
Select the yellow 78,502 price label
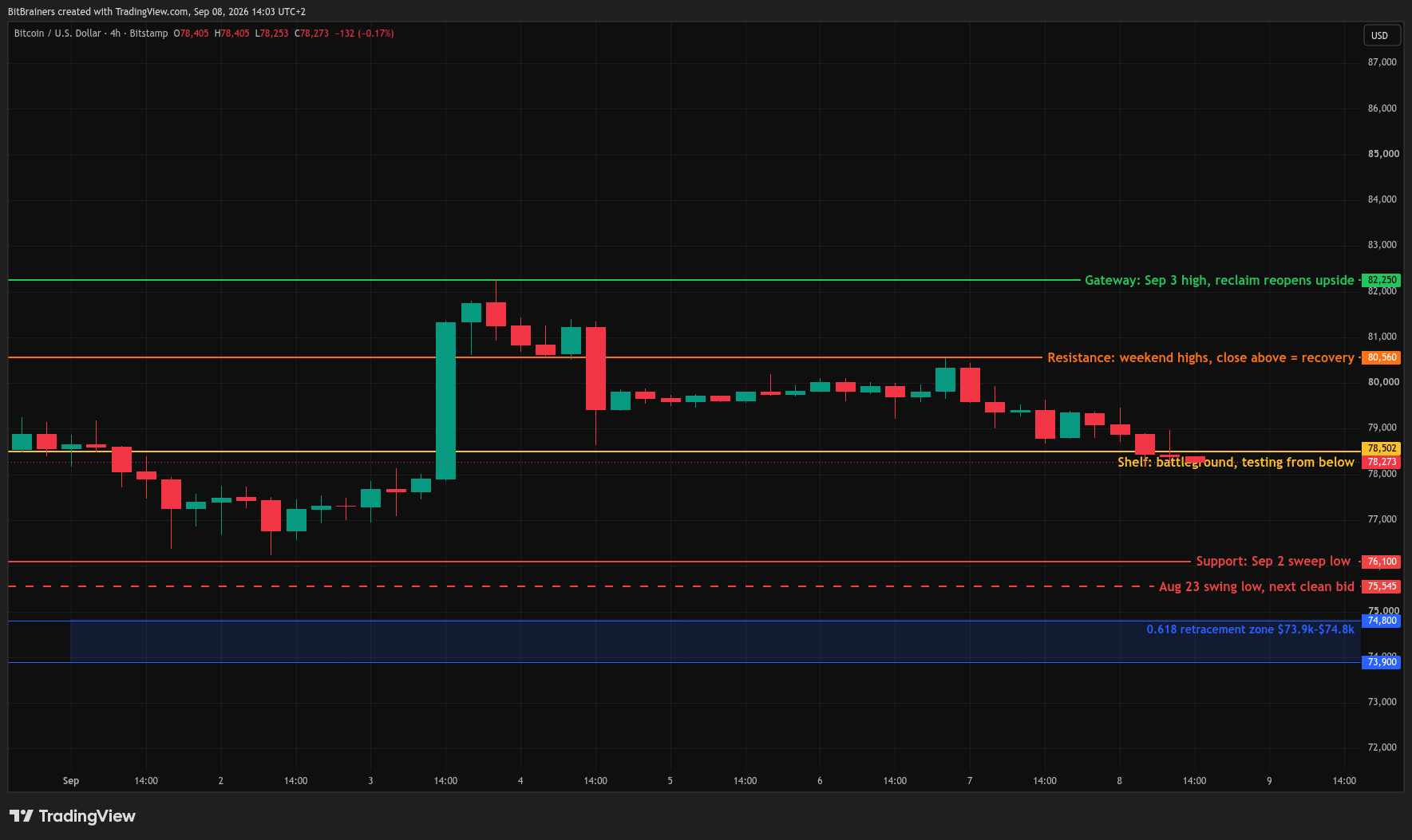[x=1382, y=448]
